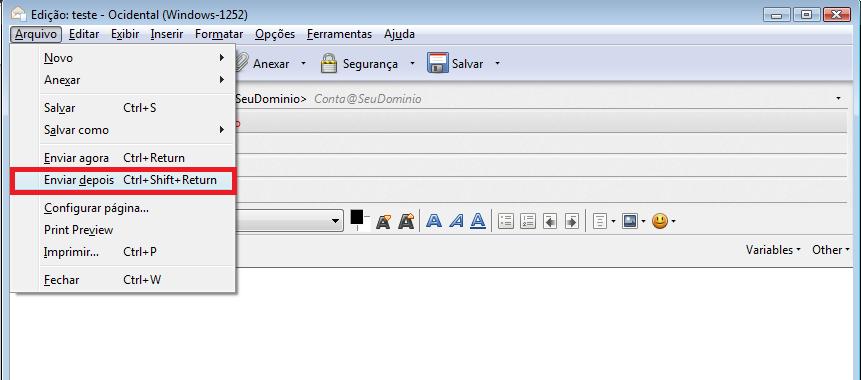
Task: Click the increase font size icon
Action: (406, 221)
